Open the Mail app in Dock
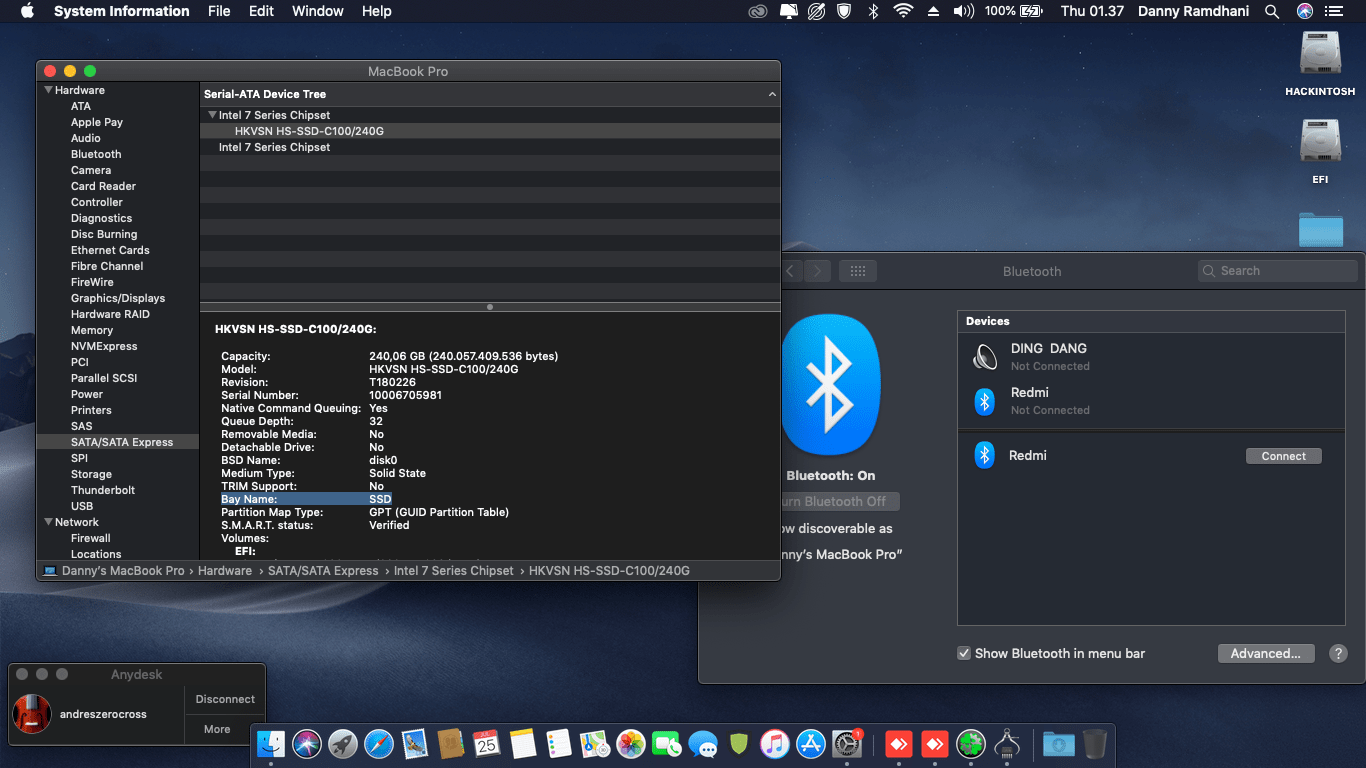Screen dimensions: 1366x768 [415, 744]
